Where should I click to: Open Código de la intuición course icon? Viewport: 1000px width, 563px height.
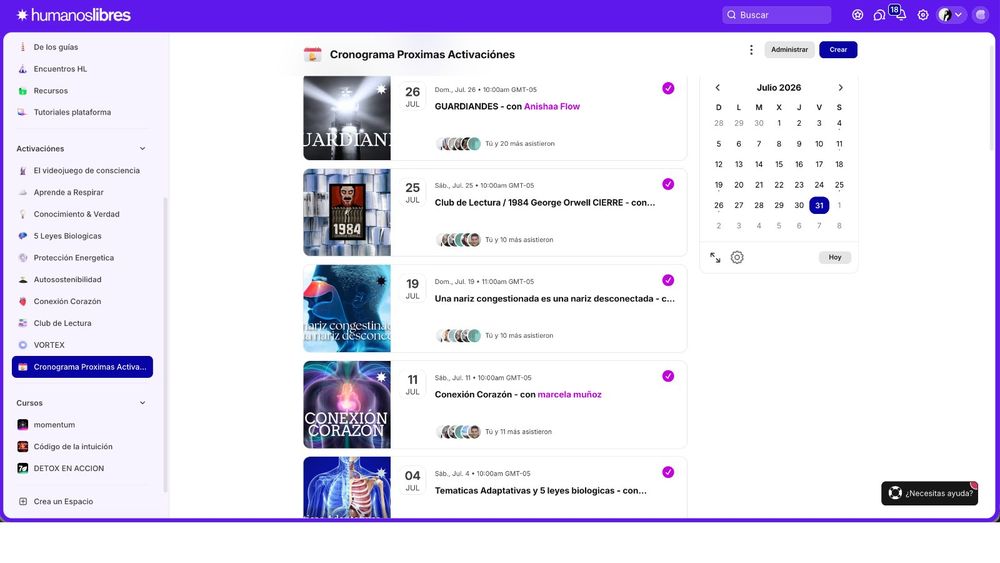click(23, 446)
